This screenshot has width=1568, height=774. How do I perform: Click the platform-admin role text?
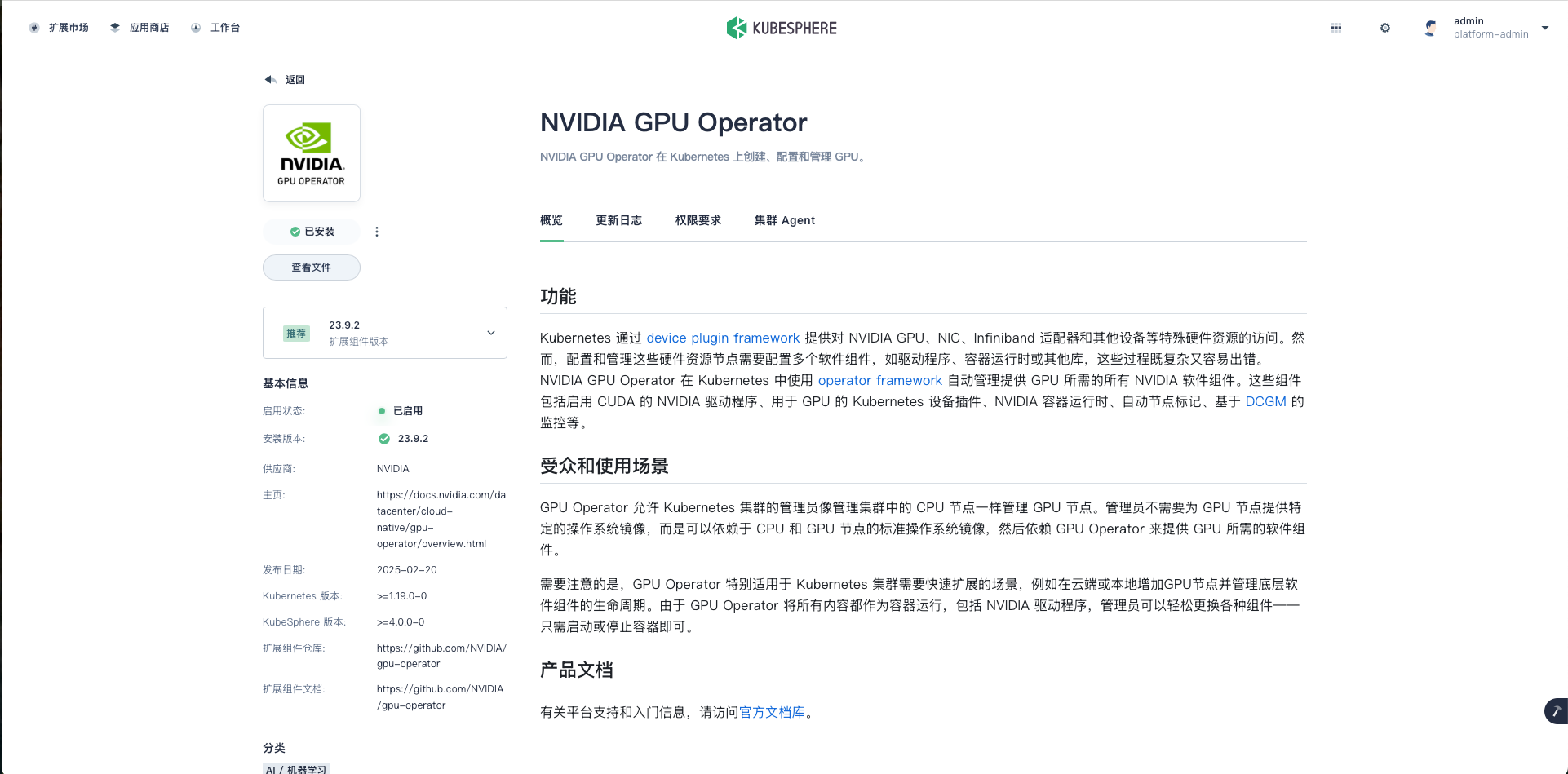coord(1491,34)
